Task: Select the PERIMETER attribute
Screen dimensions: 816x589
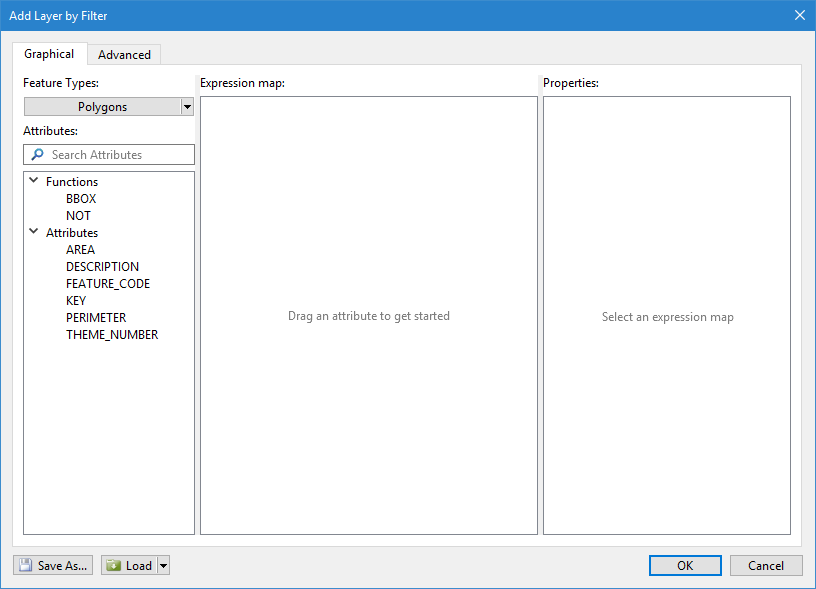Action: point(96,318)
